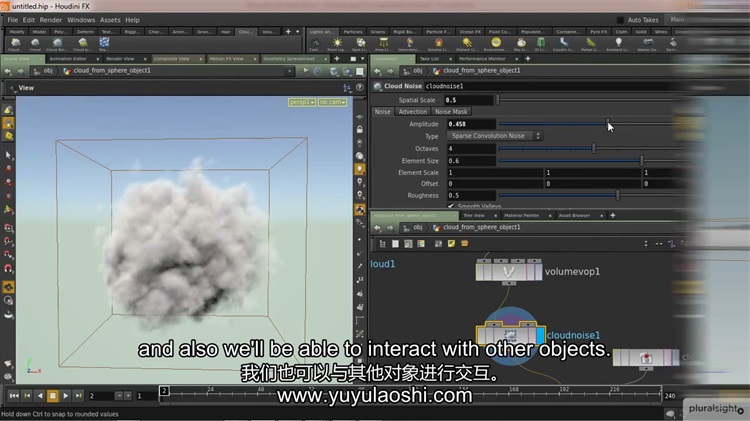Click the Stop playback button
750x421 pixels.
pyautogui.click(x=53, y=396)
